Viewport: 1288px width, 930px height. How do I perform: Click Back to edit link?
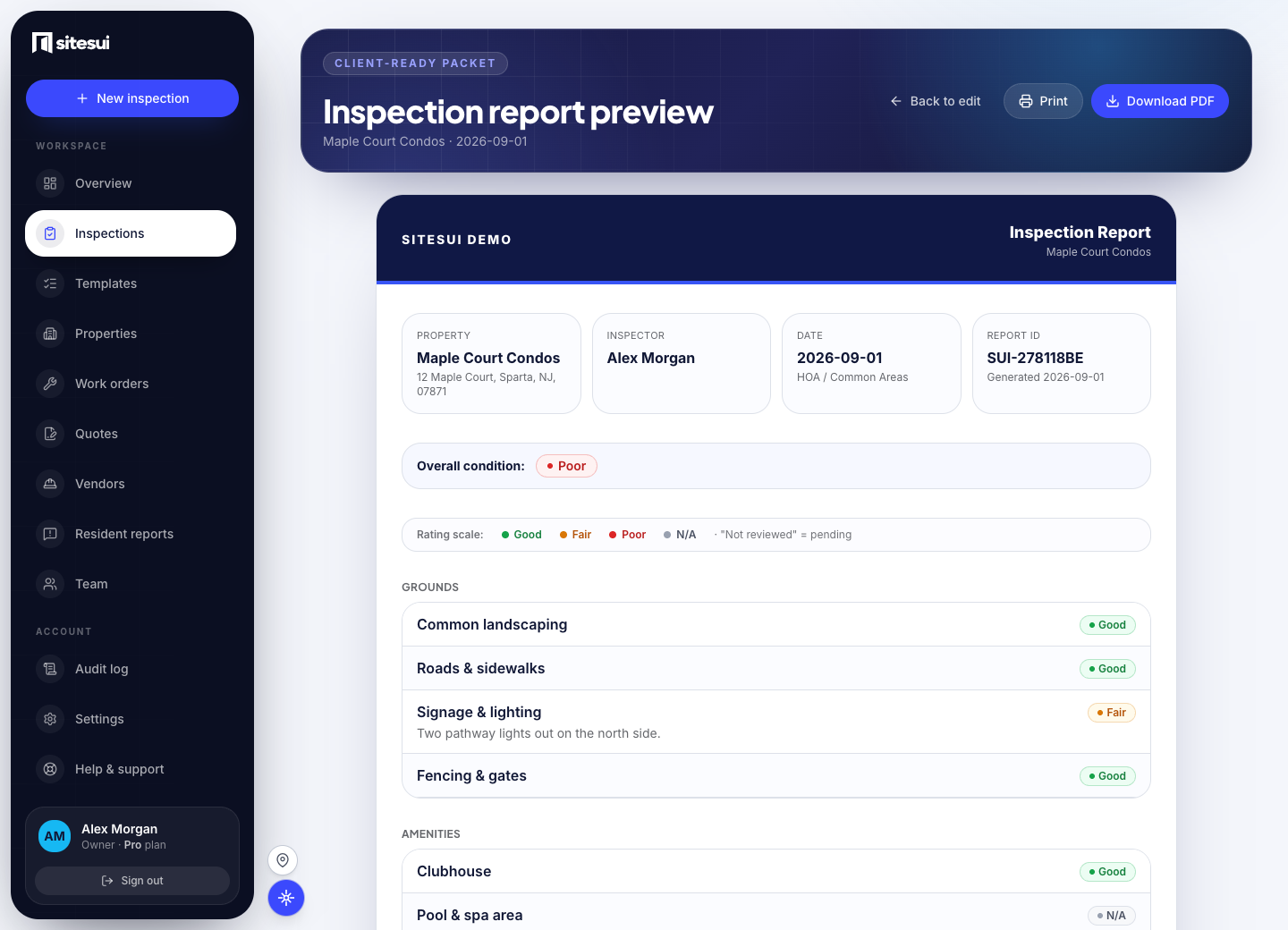[936, 101]
